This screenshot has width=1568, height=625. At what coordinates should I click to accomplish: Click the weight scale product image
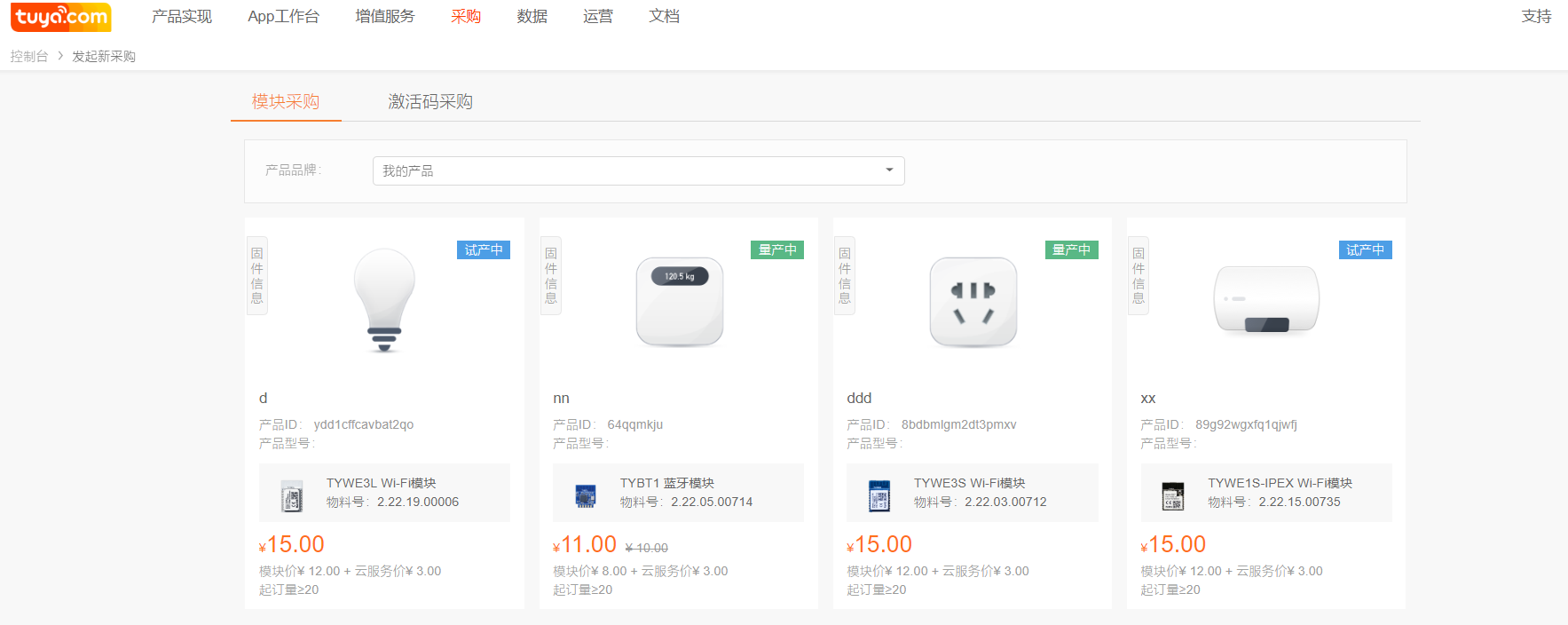click(679, 302)
